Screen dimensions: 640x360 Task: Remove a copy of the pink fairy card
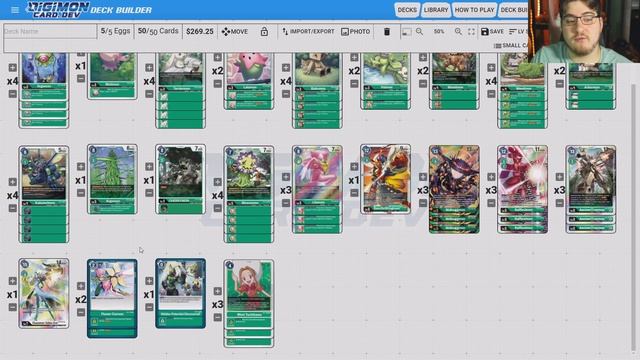coord(286,203)
